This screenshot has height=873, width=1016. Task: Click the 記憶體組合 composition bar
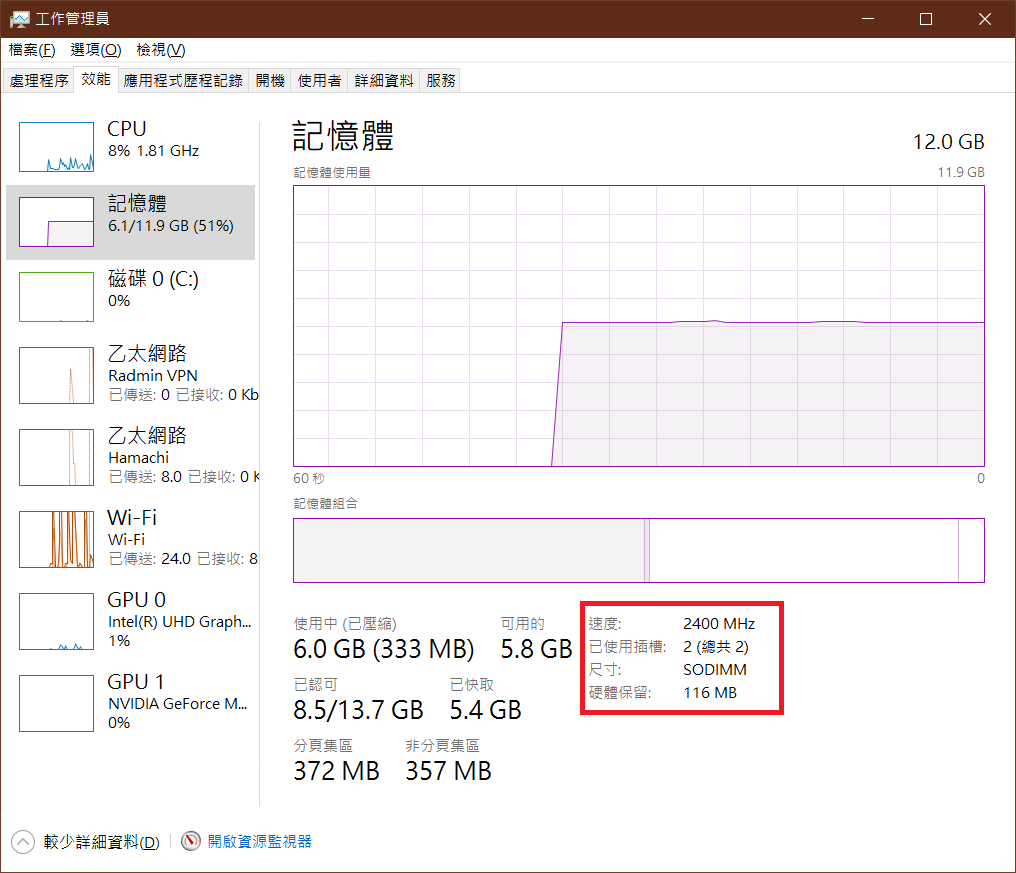click(x=639, y=550)
